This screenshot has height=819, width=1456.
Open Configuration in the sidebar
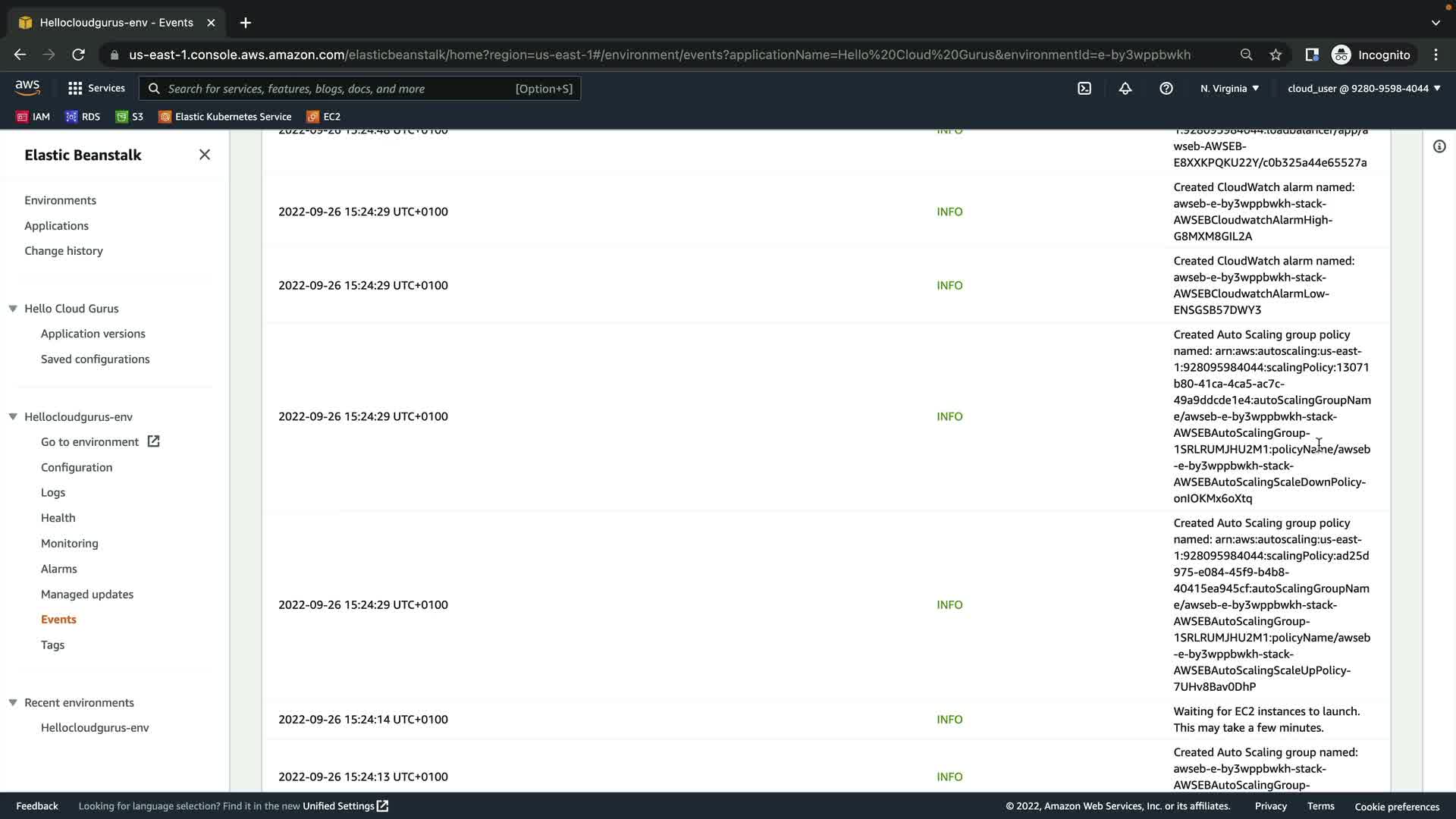[77, 468]
